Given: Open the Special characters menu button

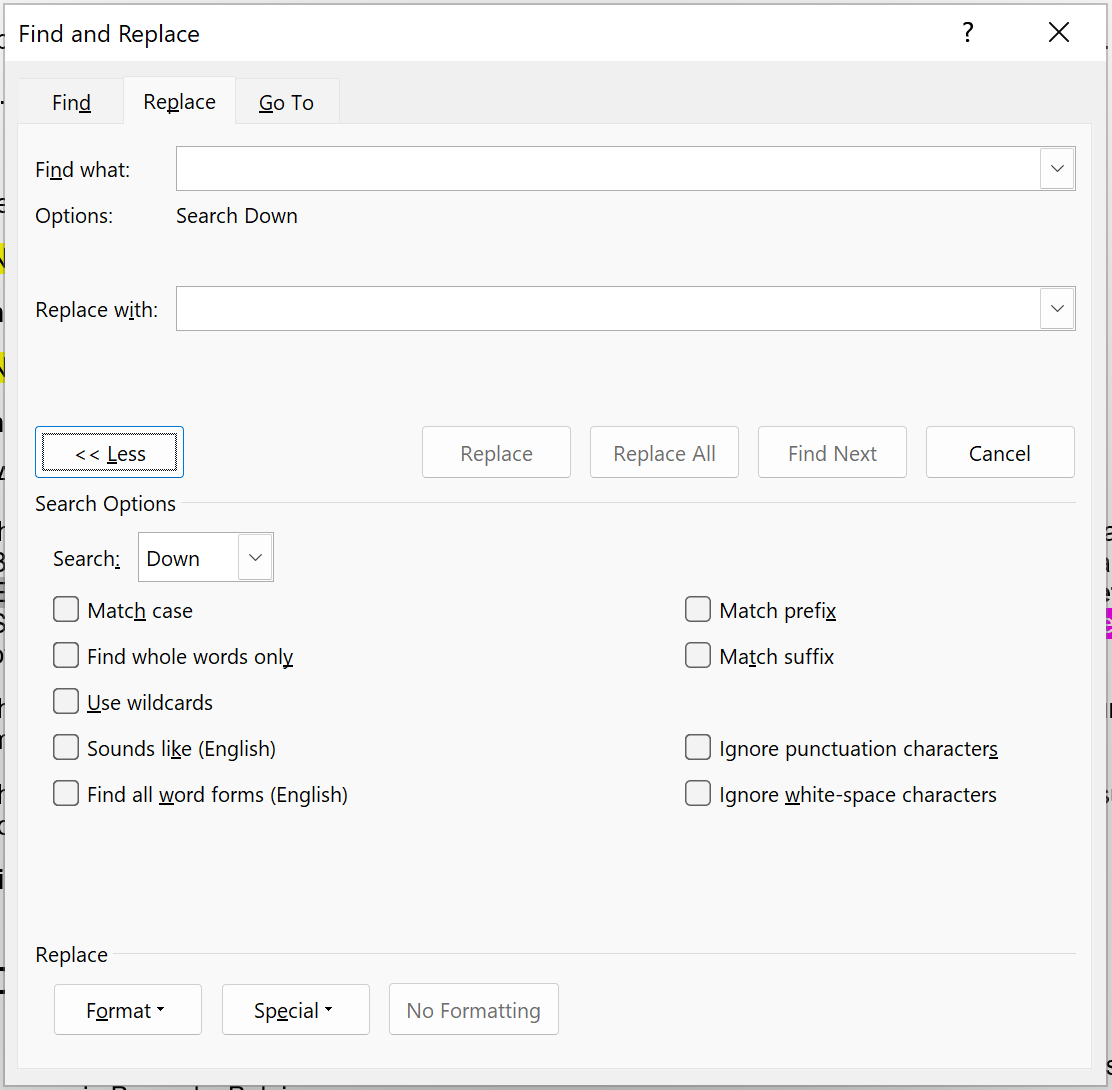Looking at the screenshot, I should coord(295,1010).
